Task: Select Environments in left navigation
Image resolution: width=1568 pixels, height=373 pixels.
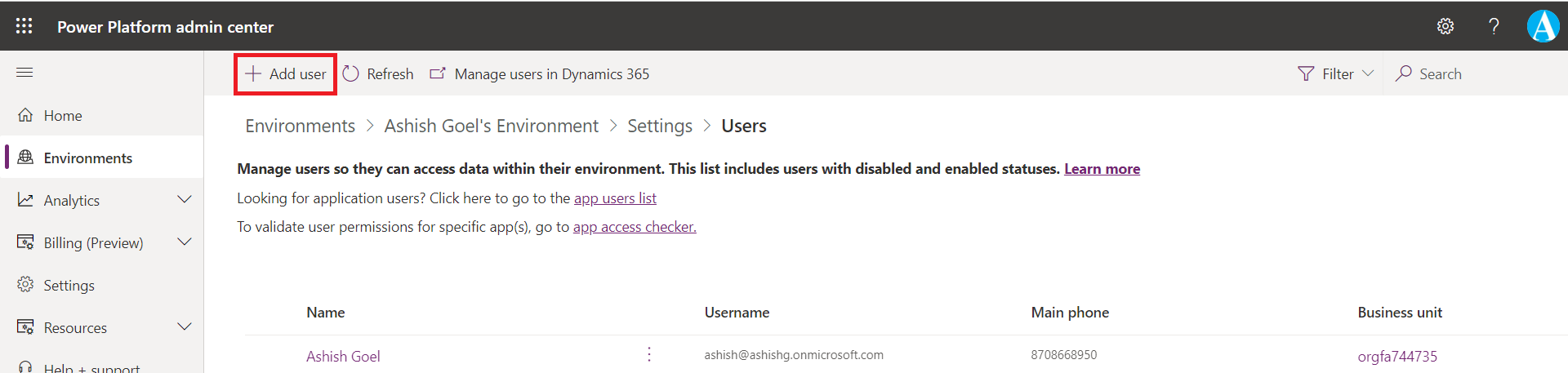Action: pyautogui.click(x=87, y=158)
